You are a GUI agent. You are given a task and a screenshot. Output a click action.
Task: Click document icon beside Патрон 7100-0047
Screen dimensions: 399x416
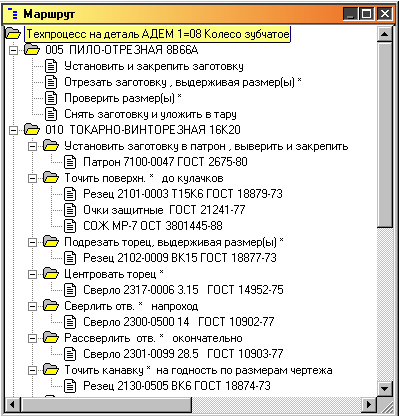point(70,162)
